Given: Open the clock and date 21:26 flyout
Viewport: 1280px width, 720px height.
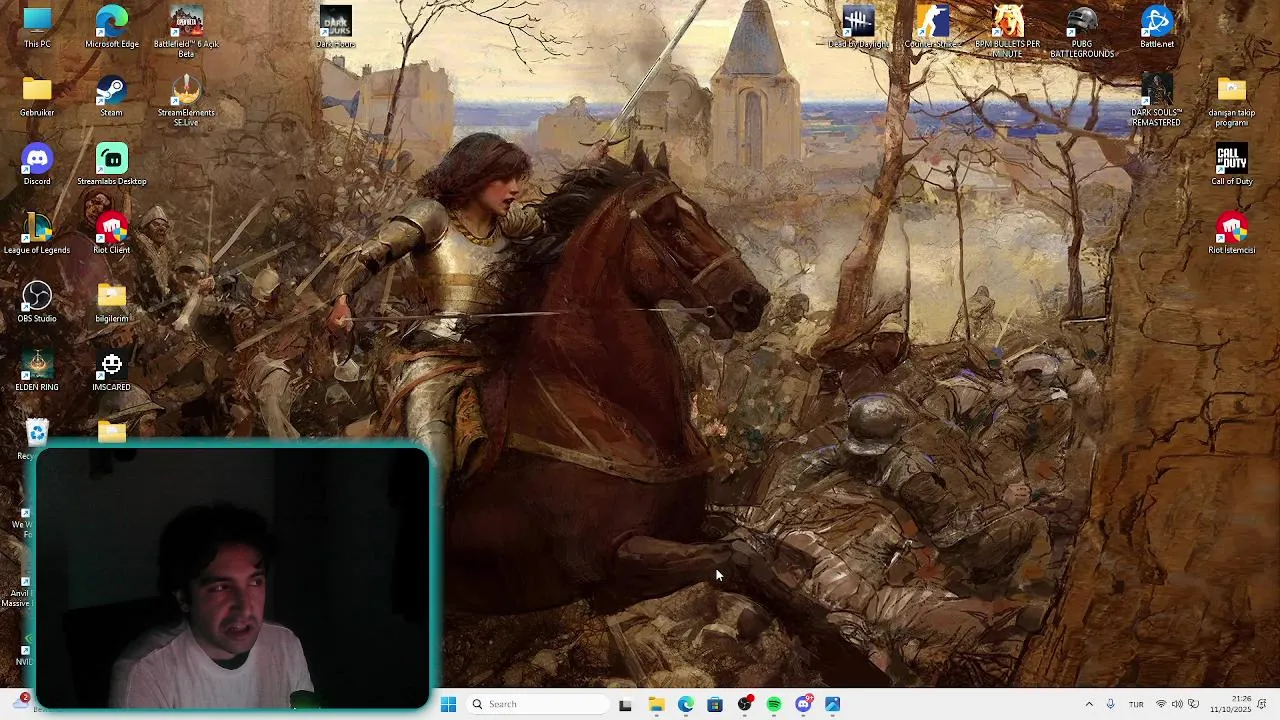Looking at the screenshot, I should (1231, 704).
